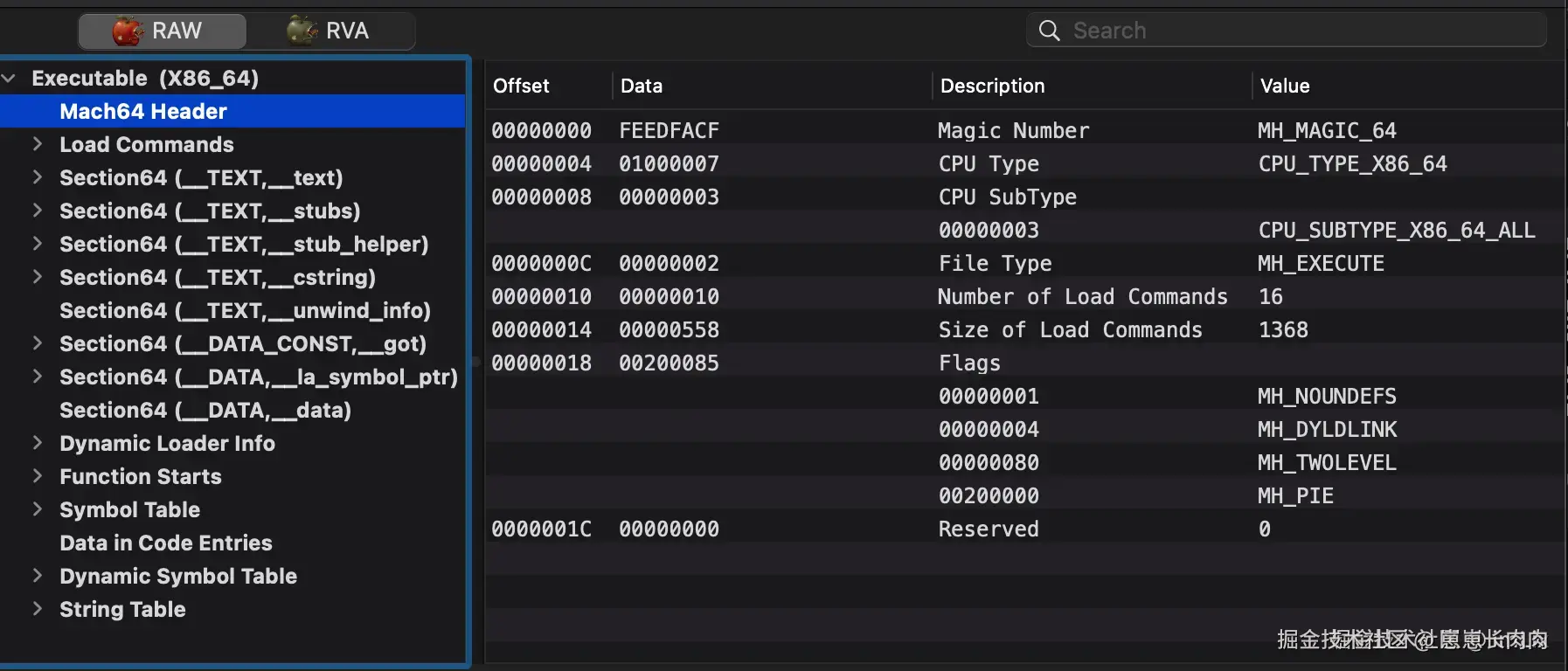The image size is (1568, 671).
Task: Select Section64 (__DATA,__data) entry
Action: tap(205, 410)
